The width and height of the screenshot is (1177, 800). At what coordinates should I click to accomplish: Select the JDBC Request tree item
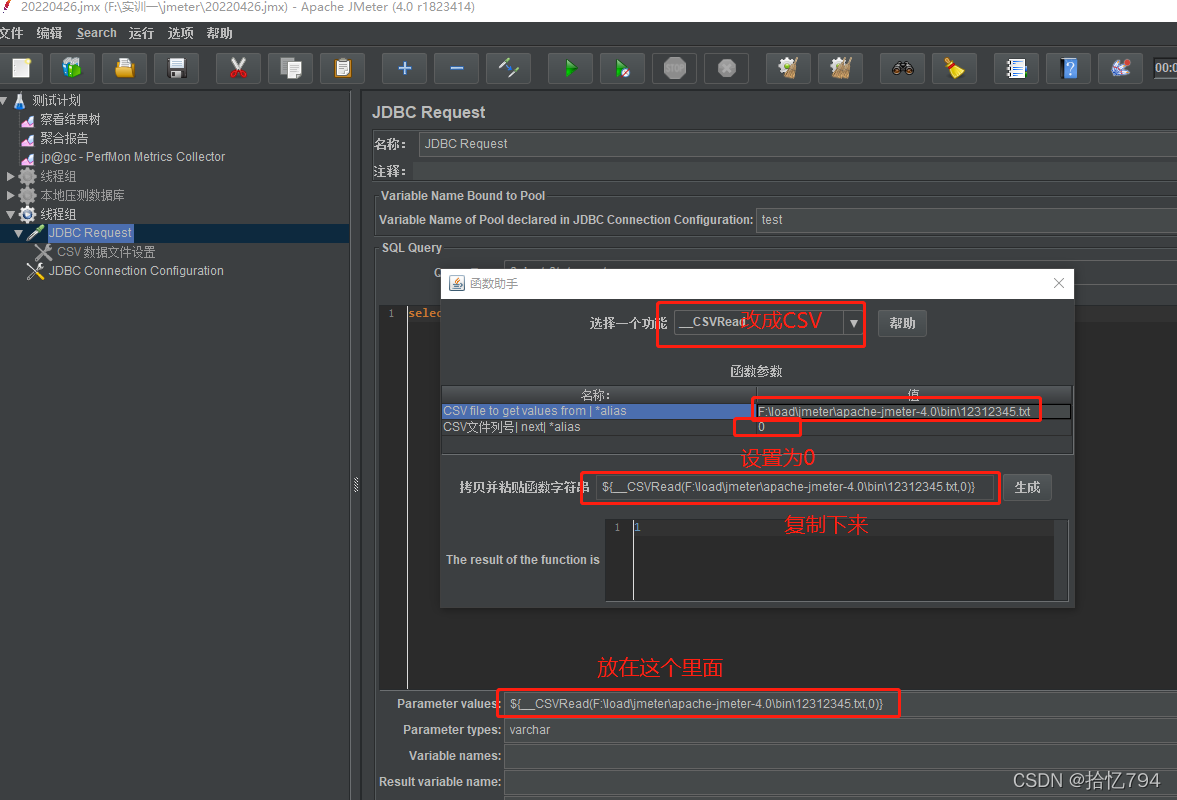click(x=90, y=233)
